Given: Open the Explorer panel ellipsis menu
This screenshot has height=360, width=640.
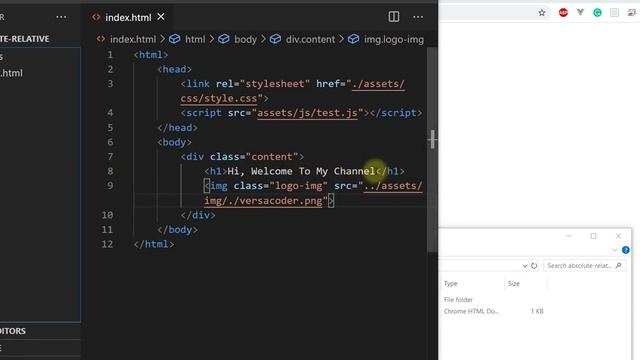Looking at the screenshot, I should 61,17.
